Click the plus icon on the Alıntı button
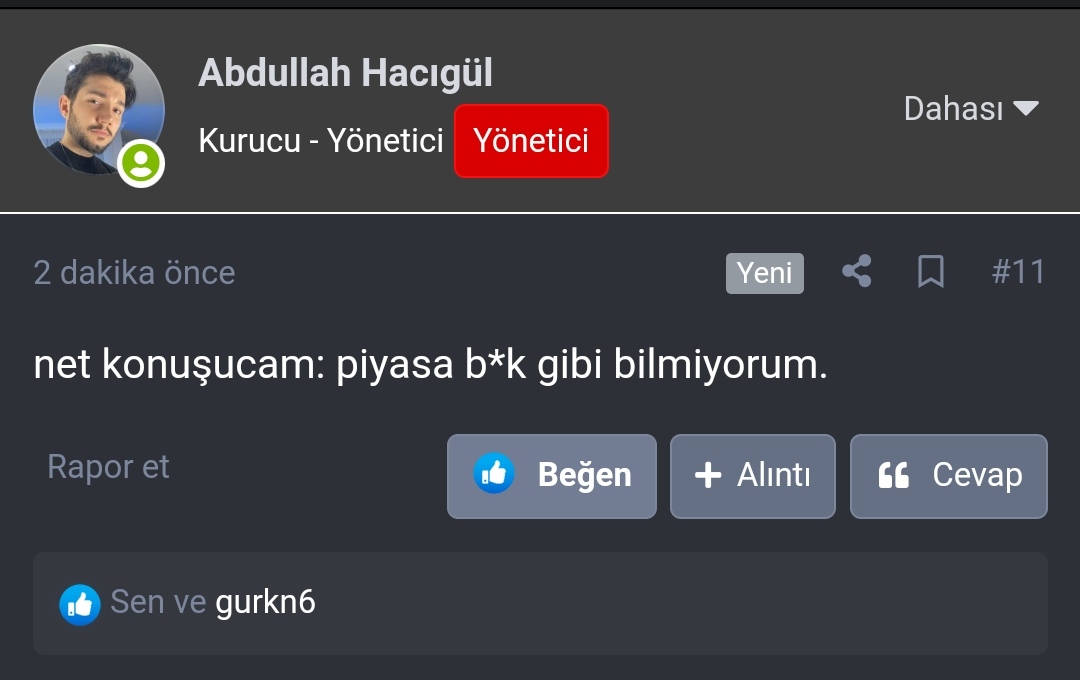1080x680 pixels. (x=708, y=475)
